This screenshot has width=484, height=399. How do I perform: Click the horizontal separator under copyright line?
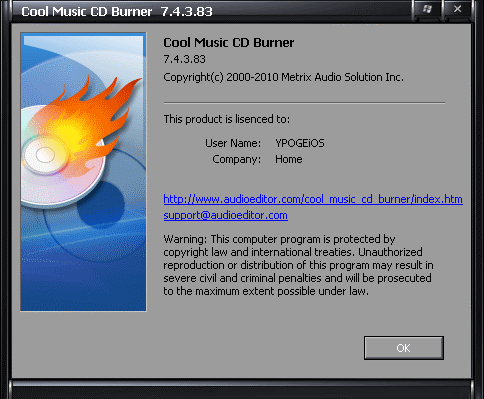click(x=304, y=103)
